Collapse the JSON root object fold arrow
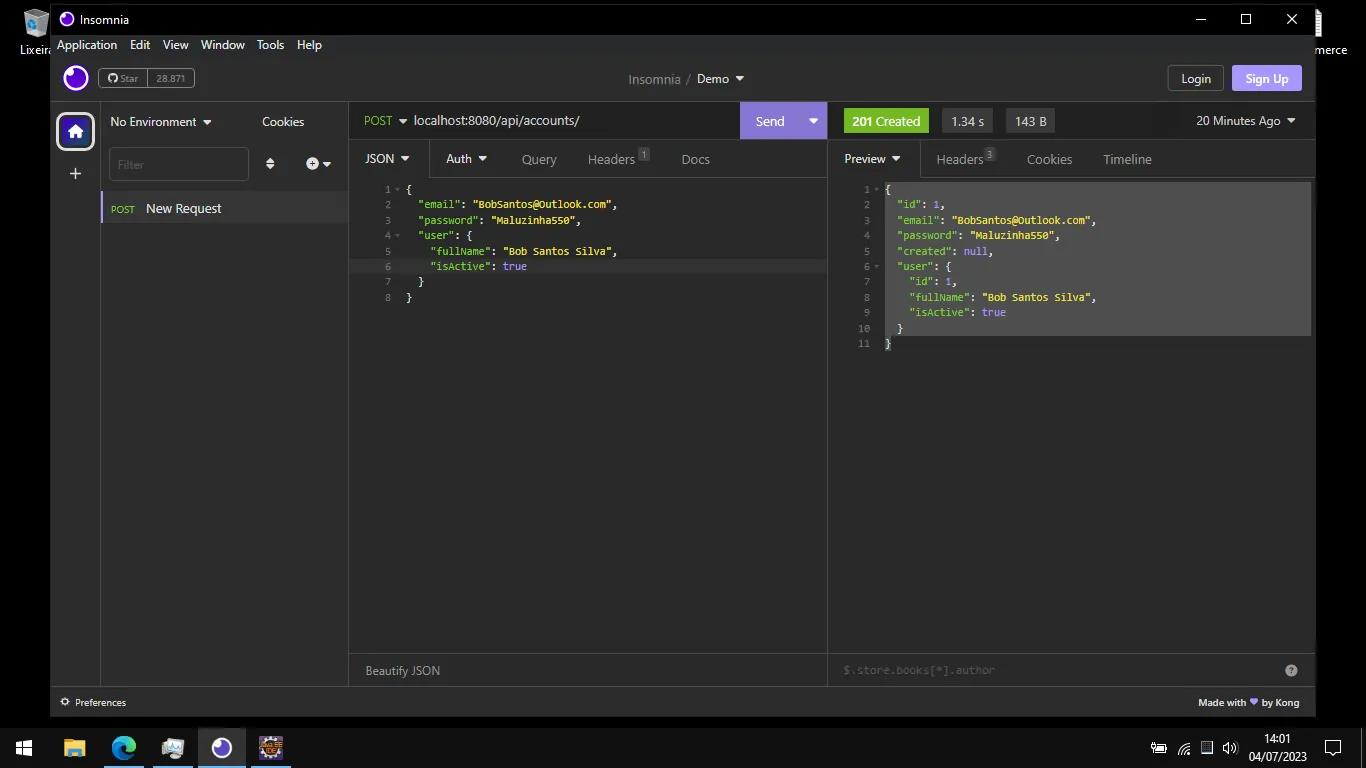Viewport: 1366px width, 768px height. coord(397,189)
